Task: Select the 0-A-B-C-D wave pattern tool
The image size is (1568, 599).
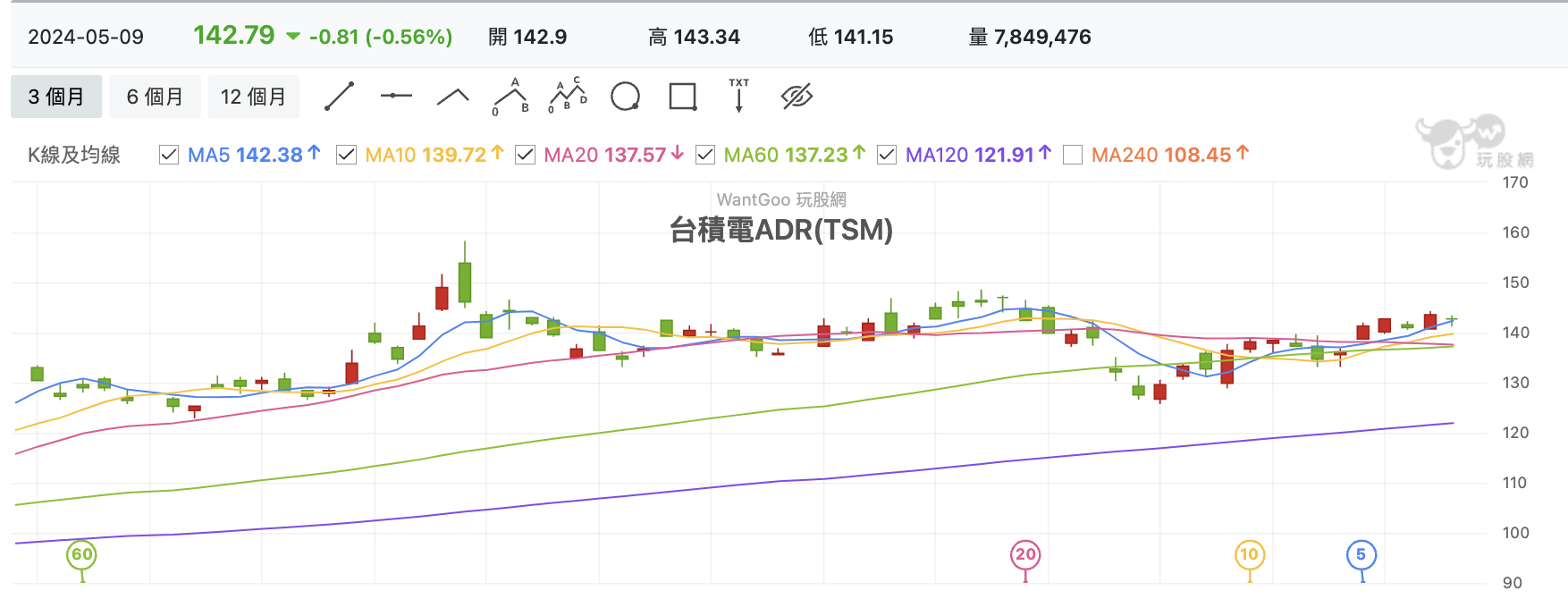Action: coord(568,96)
